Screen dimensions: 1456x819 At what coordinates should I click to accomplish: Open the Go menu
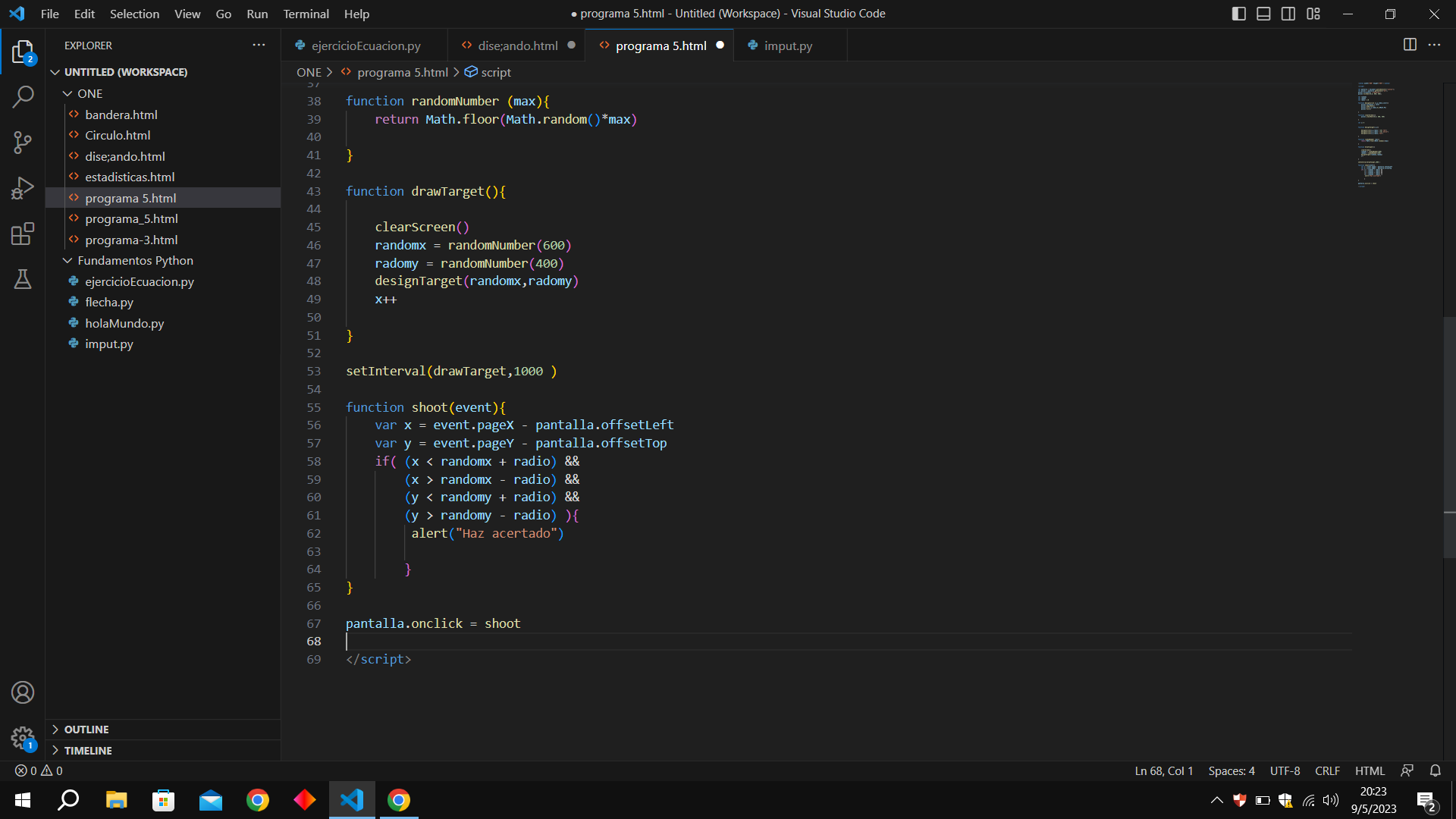[223, 14]
